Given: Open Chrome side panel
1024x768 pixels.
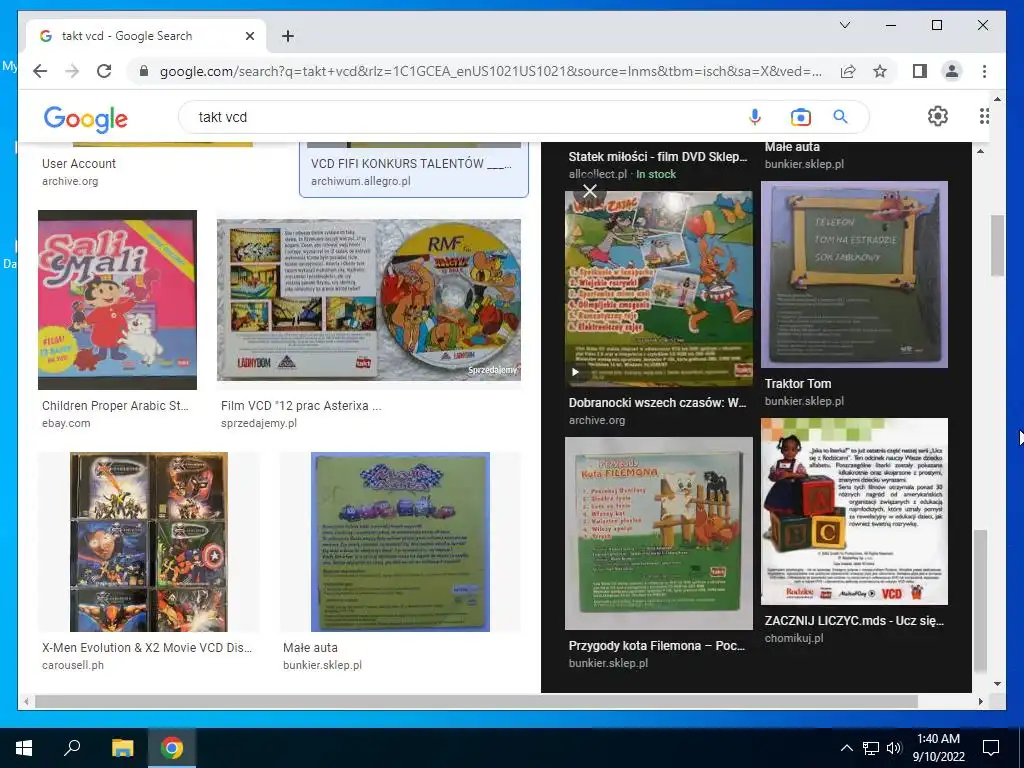Looking at the screenshot, I should point(920,71).
